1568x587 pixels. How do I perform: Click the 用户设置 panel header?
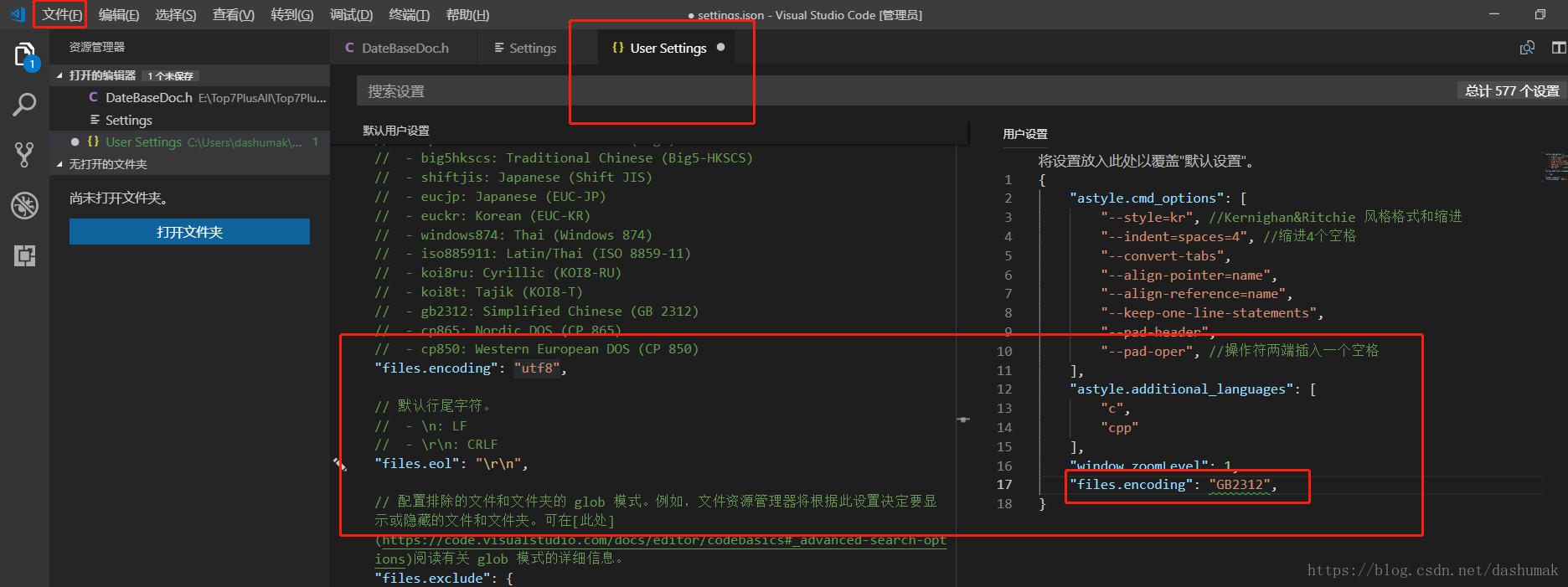click(1025, 134)
